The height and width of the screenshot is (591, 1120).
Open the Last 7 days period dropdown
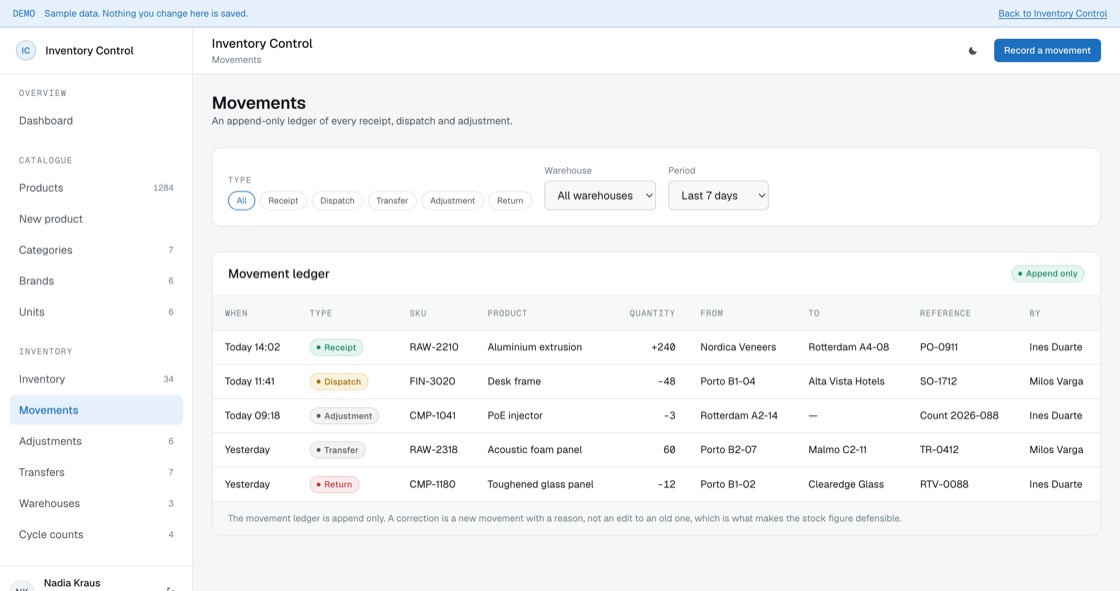pos(718,196)
